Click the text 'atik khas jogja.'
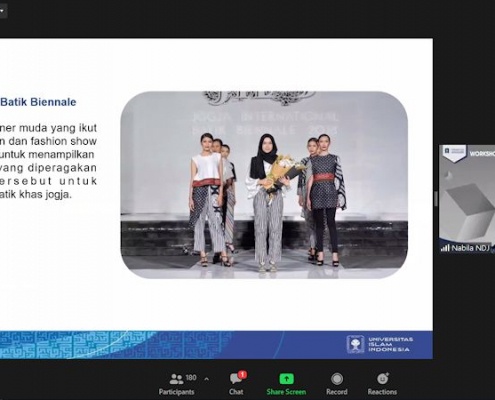The height and width of the screenshot is (400, 495). point(36,195)
